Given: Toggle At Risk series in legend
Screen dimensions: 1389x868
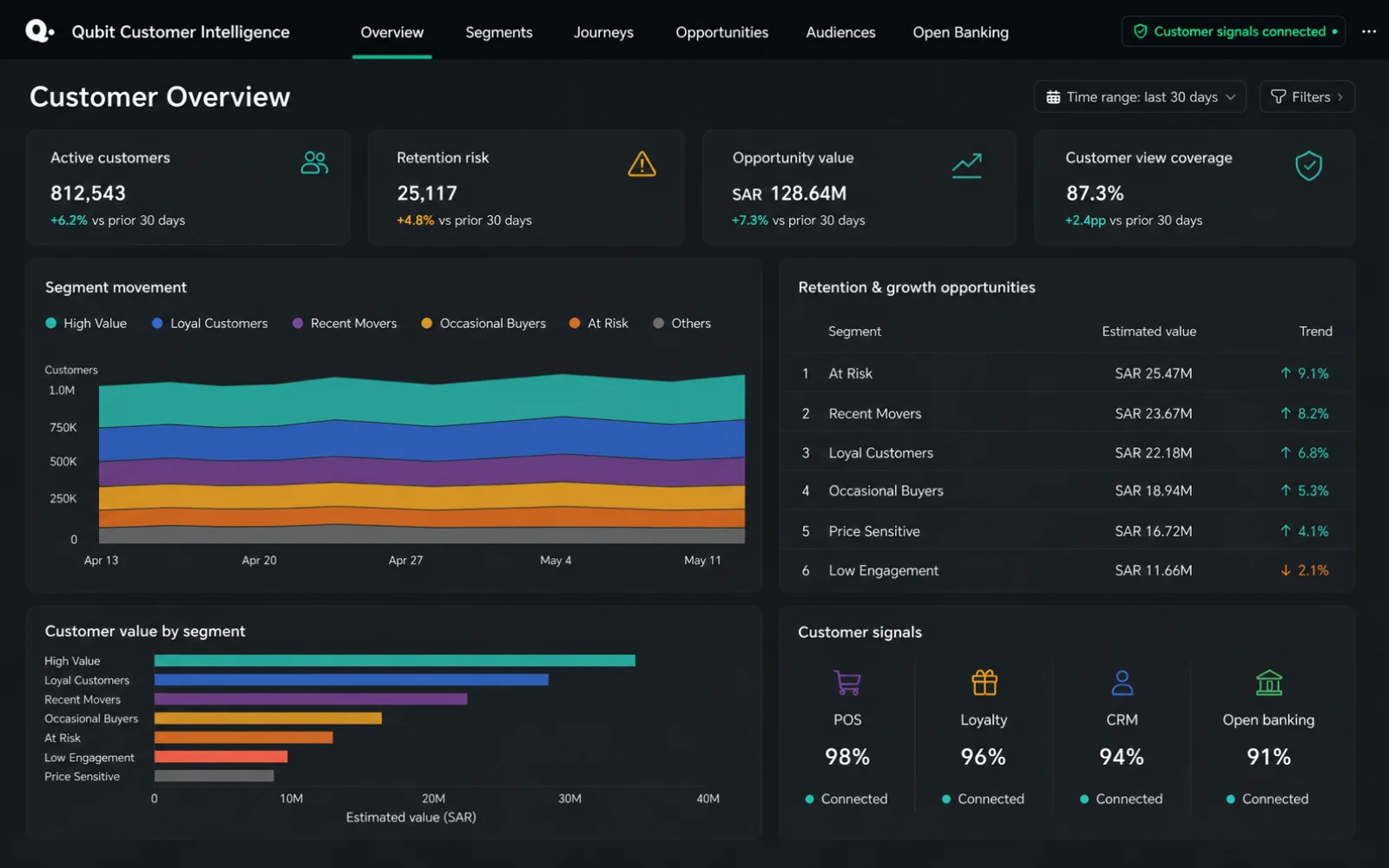Looking at the screenshot, I should [x=598, y=323].
